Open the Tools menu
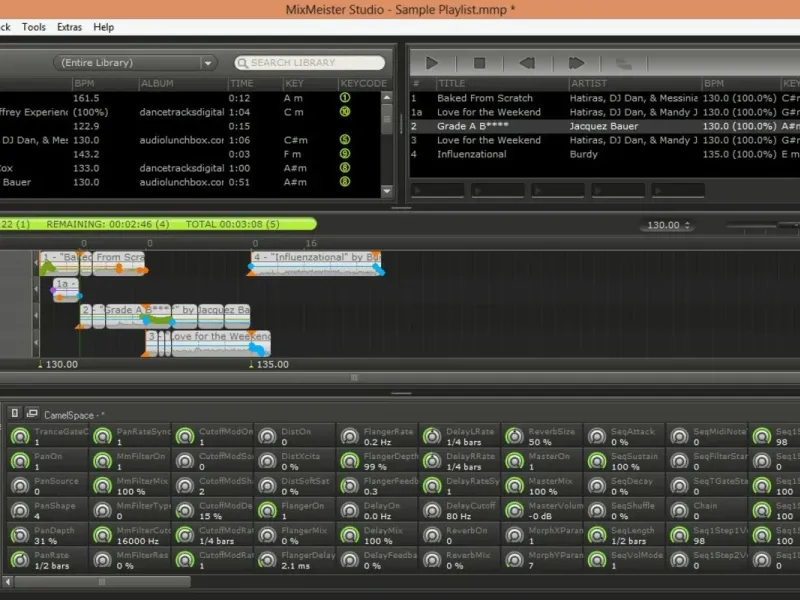Image resolution: width=800 pixels, height=600 pixels. tap(34, 27)
